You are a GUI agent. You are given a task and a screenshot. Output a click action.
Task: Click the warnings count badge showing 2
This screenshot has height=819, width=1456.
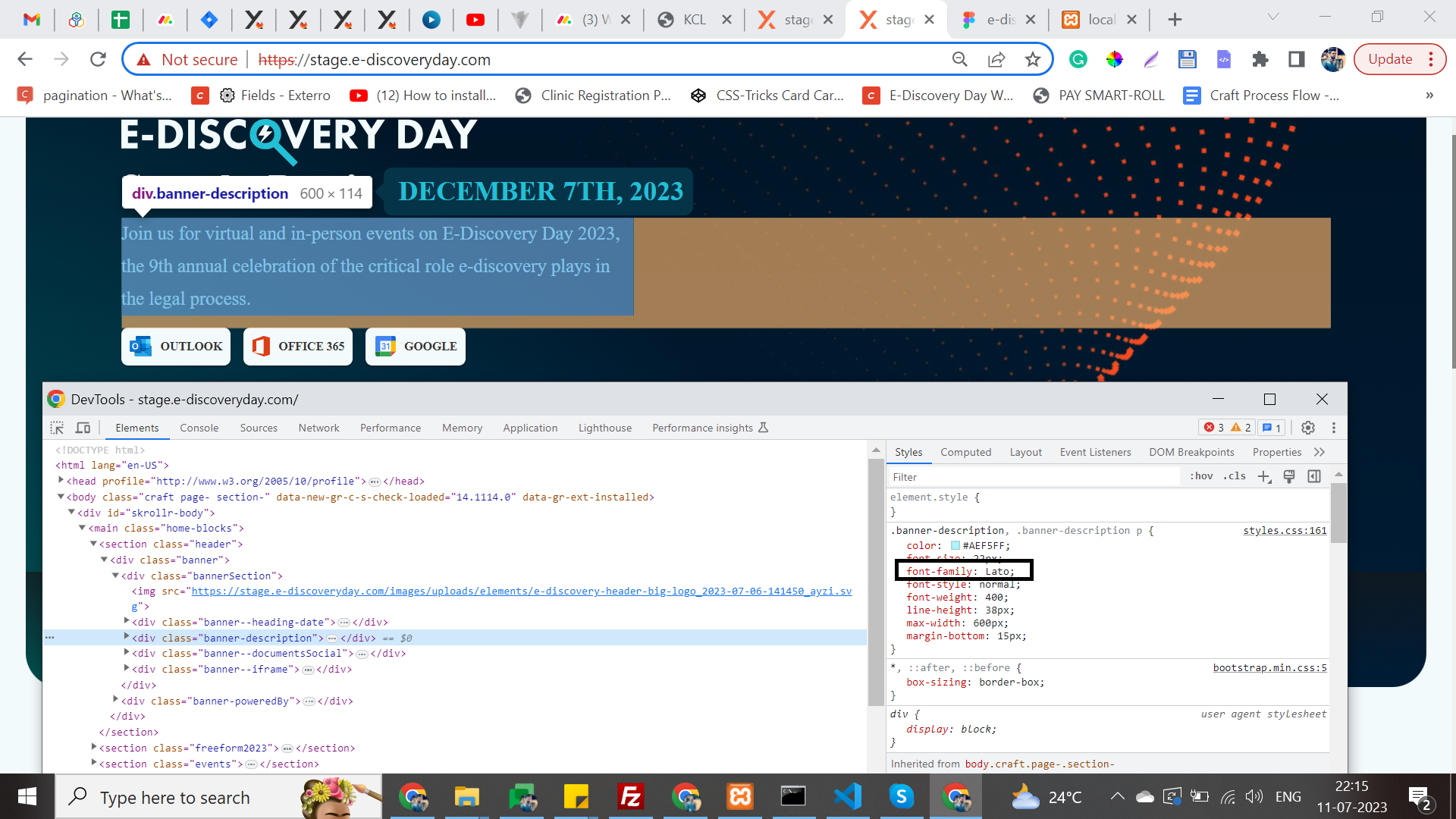point(1241,428)
